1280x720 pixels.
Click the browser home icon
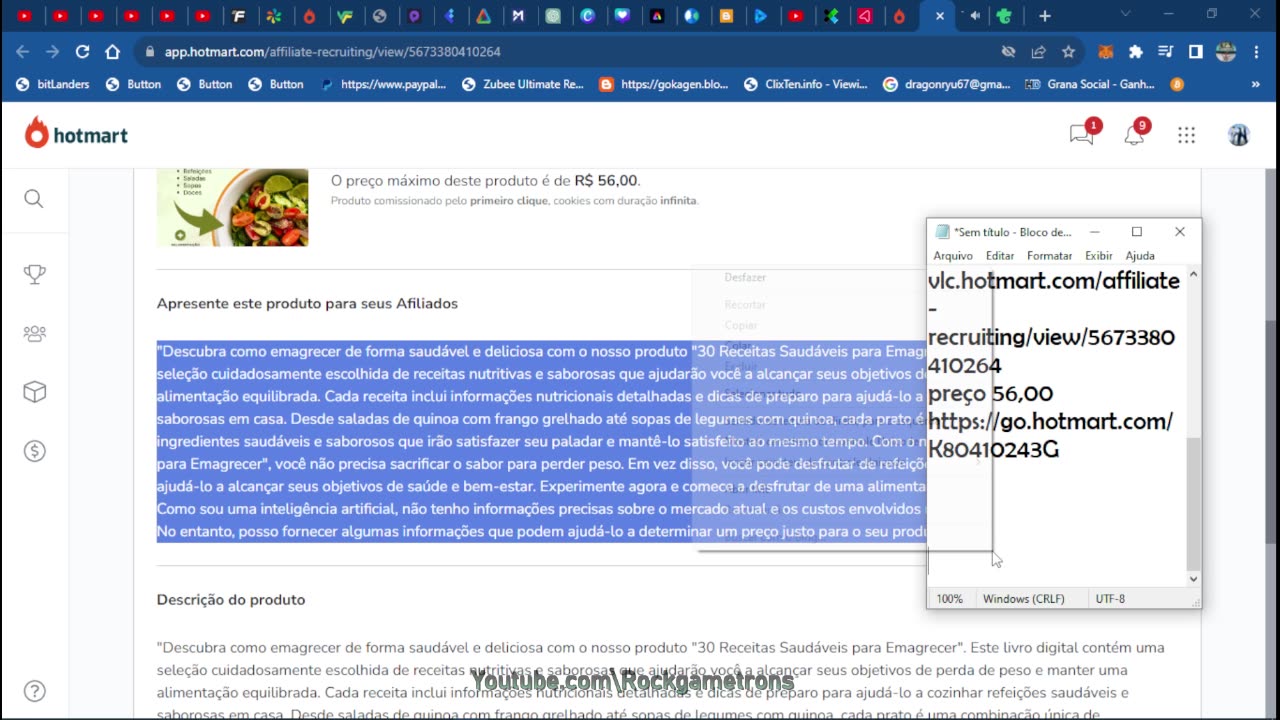tap(113, 51)
